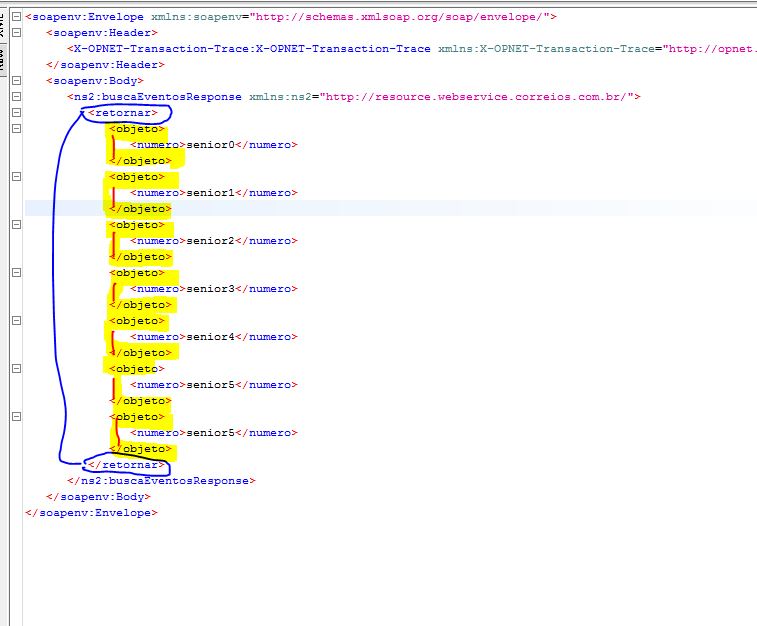Image resolution: width=757 pixels, height=626 pixels.
Task: Collapse the retornar element
Action: [x=16, y=113]
